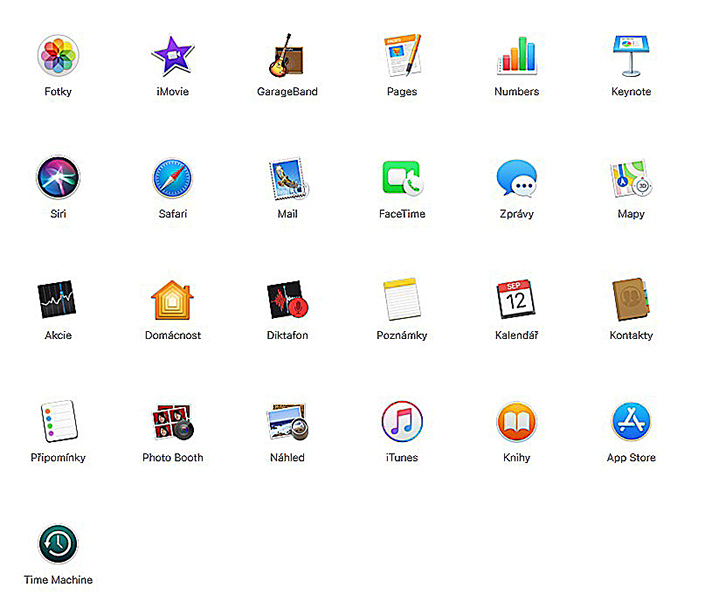Open GarageBand guitar icon
The height and width of the screenshot is (608, 705).
pyautogui.click(x=287, y=56)
